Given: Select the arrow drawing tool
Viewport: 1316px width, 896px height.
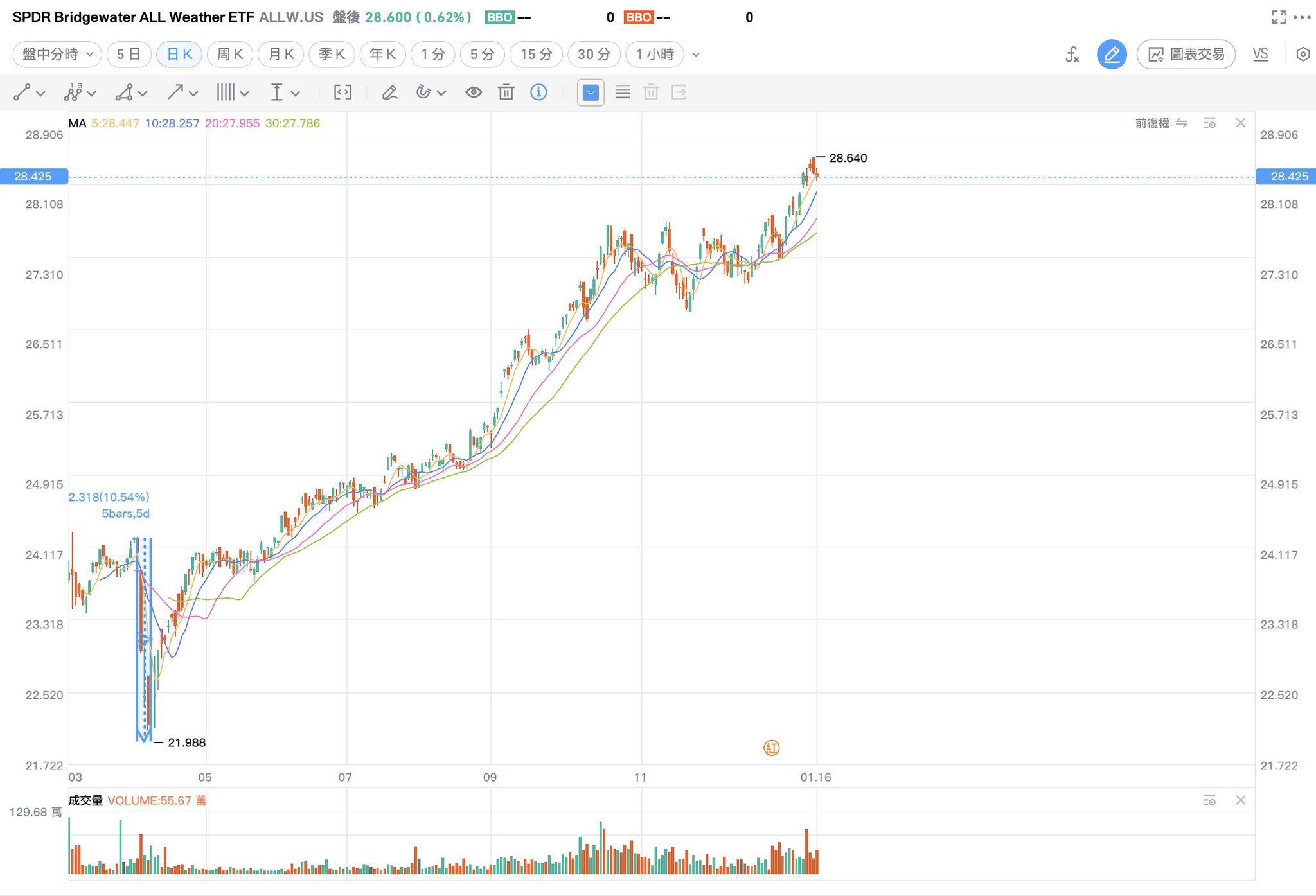Looking at the screenshot, I should click(175, 93).
